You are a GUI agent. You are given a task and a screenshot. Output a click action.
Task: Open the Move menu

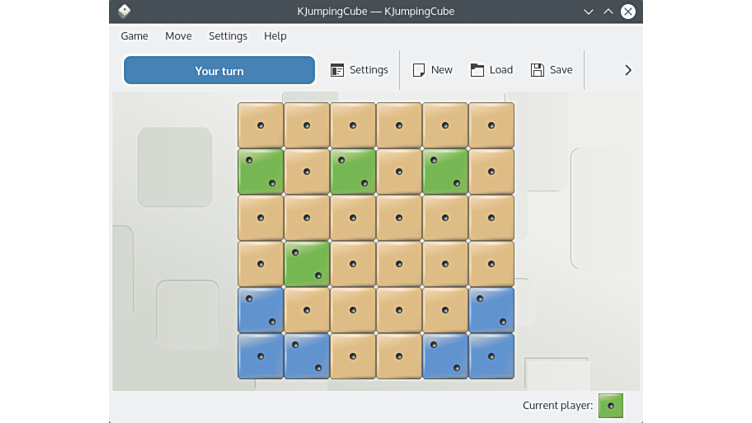tap(178, 36)
